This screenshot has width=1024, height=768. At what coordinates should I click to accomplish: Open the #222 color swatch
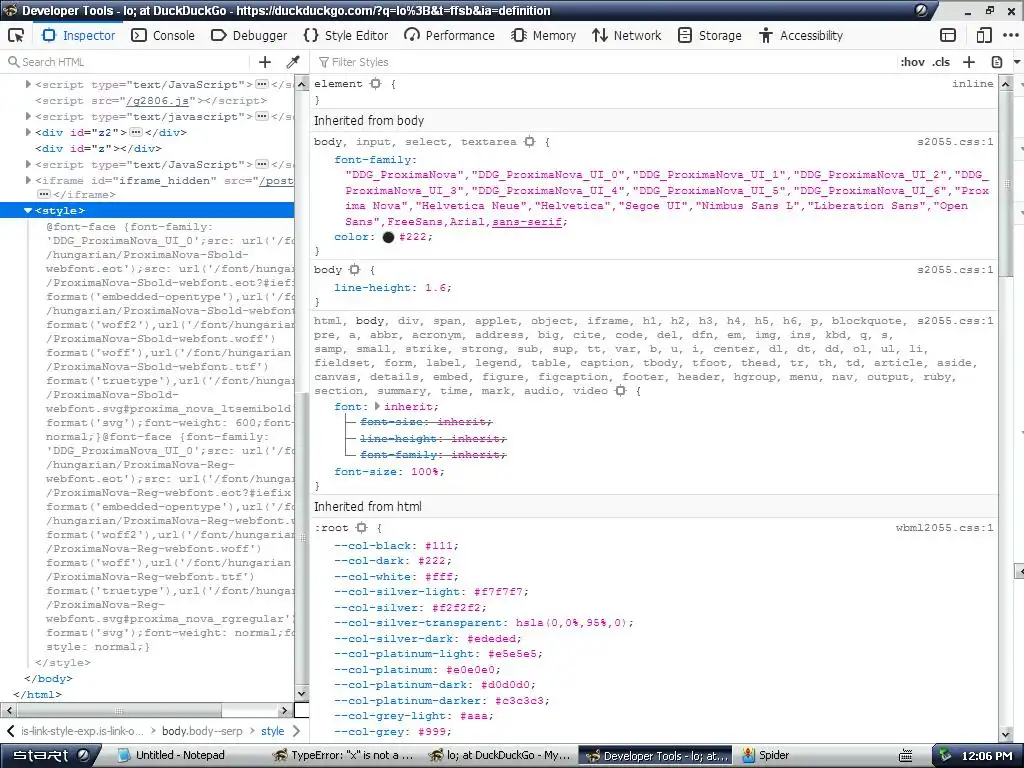tap(389, 237)
